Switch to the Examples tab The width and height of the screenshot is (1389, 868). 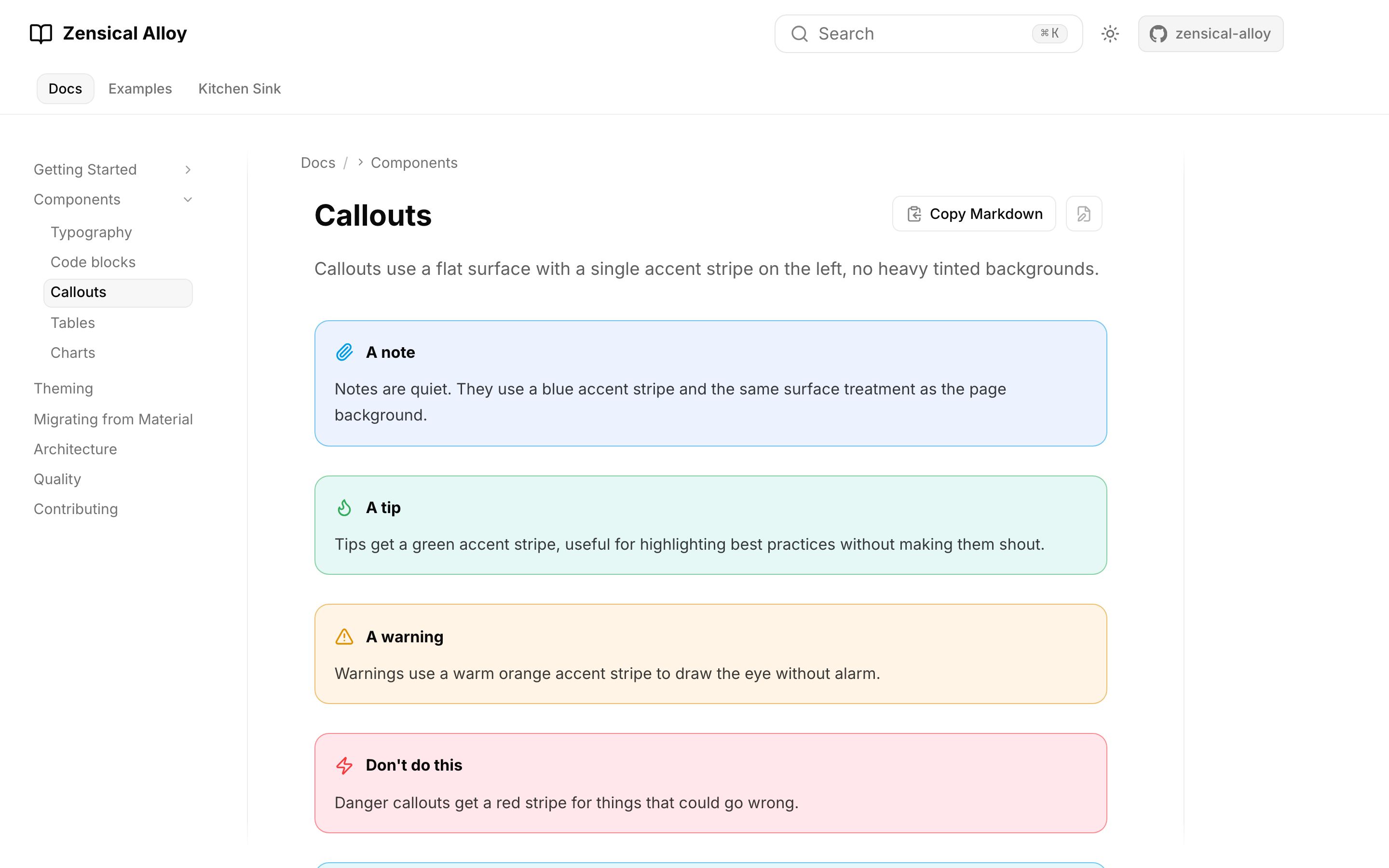pos(140,89)
